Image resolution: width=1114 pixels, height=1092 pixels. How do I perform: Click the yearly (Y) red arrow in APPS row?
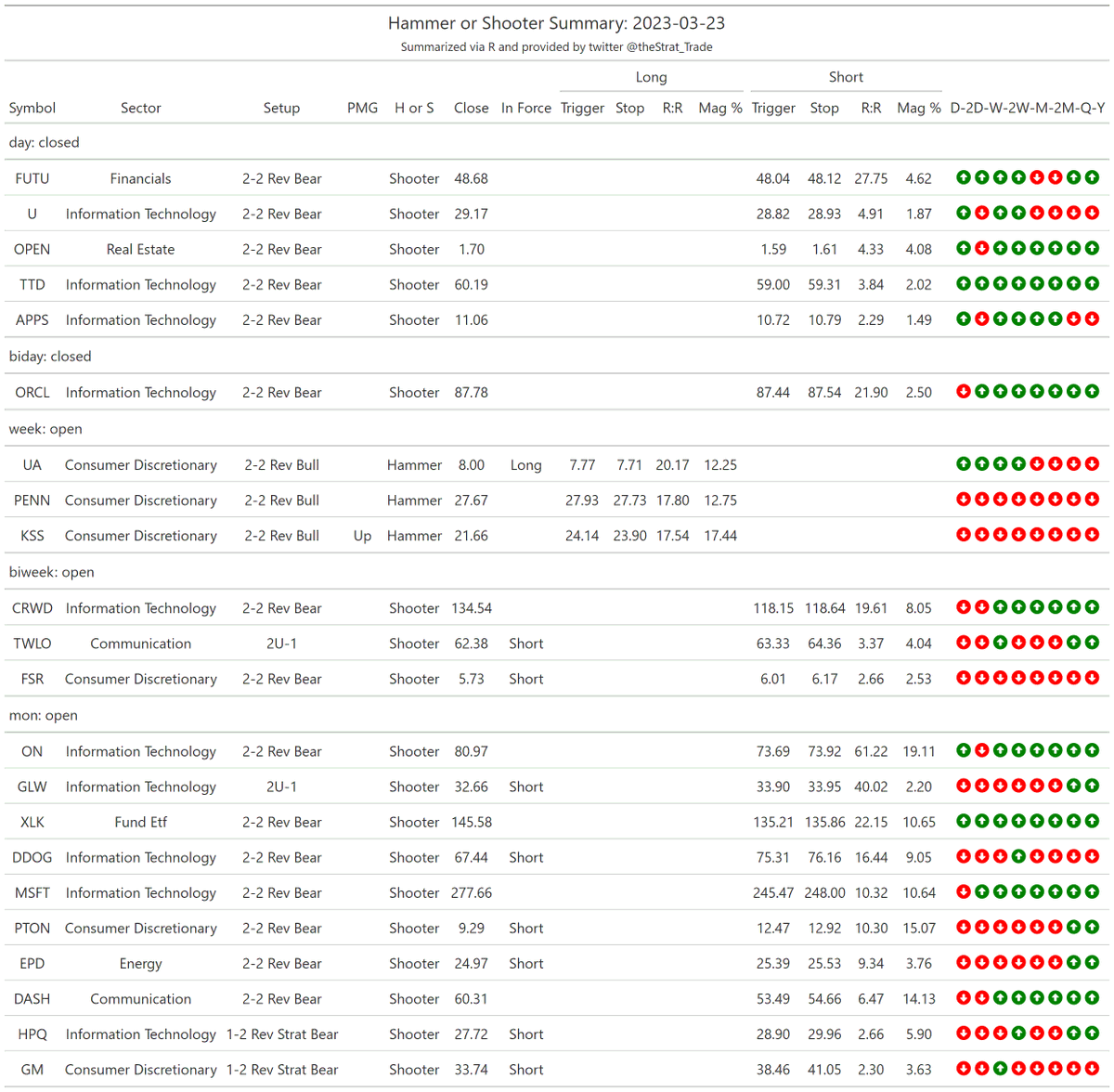[1092, 318]
